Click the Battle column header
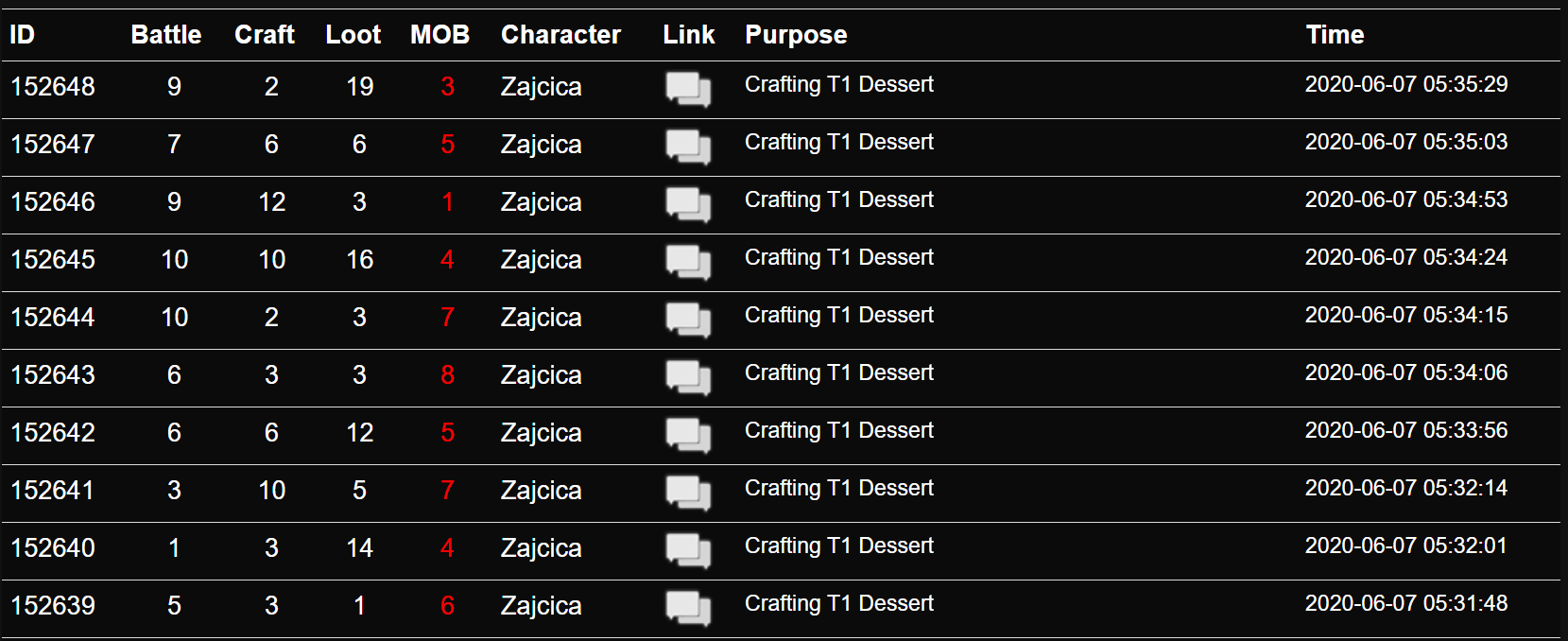 pyautogui.click(x=166, y=35)
